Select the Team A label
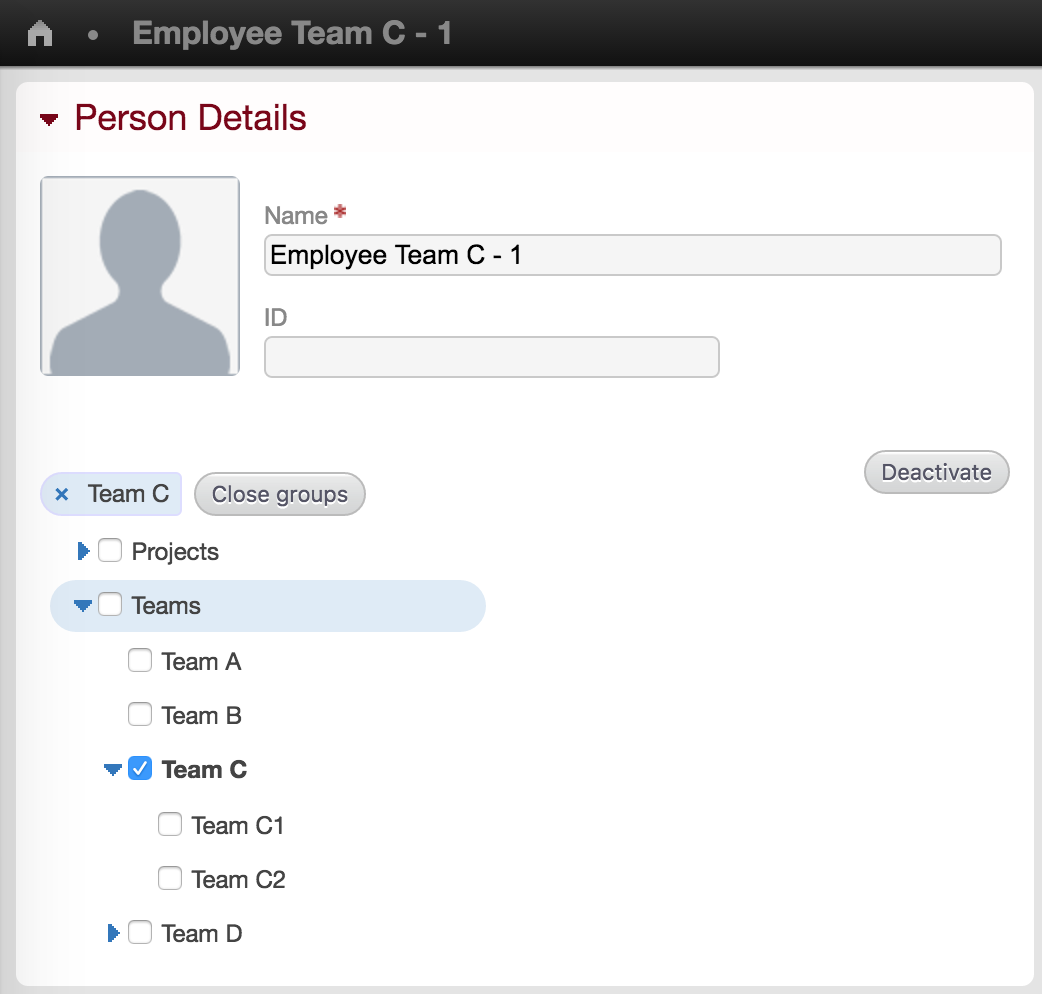 [x=201, y=662]
